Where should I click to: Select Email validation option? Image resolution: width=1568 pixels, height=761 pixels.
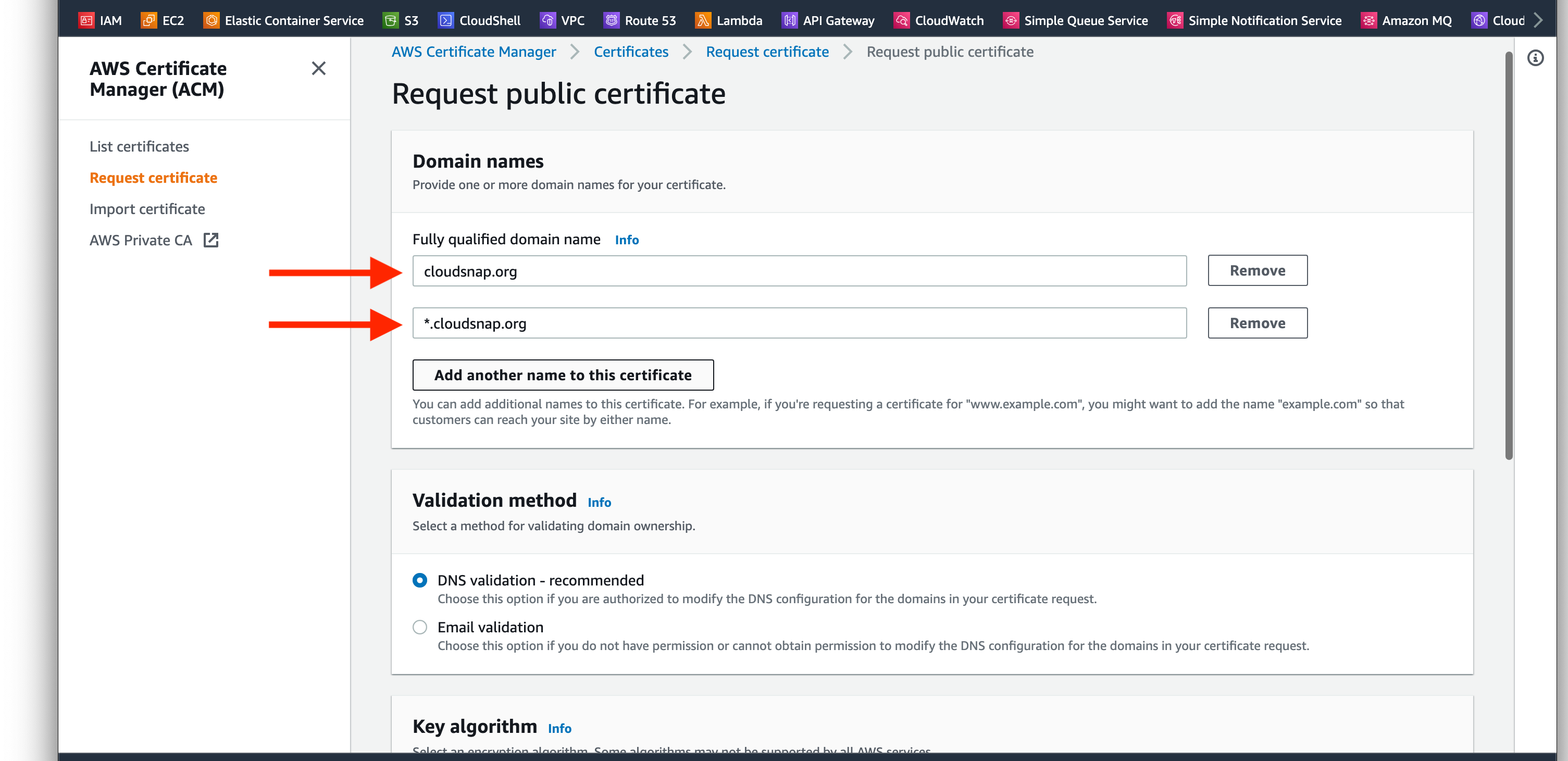pos(419,627)
